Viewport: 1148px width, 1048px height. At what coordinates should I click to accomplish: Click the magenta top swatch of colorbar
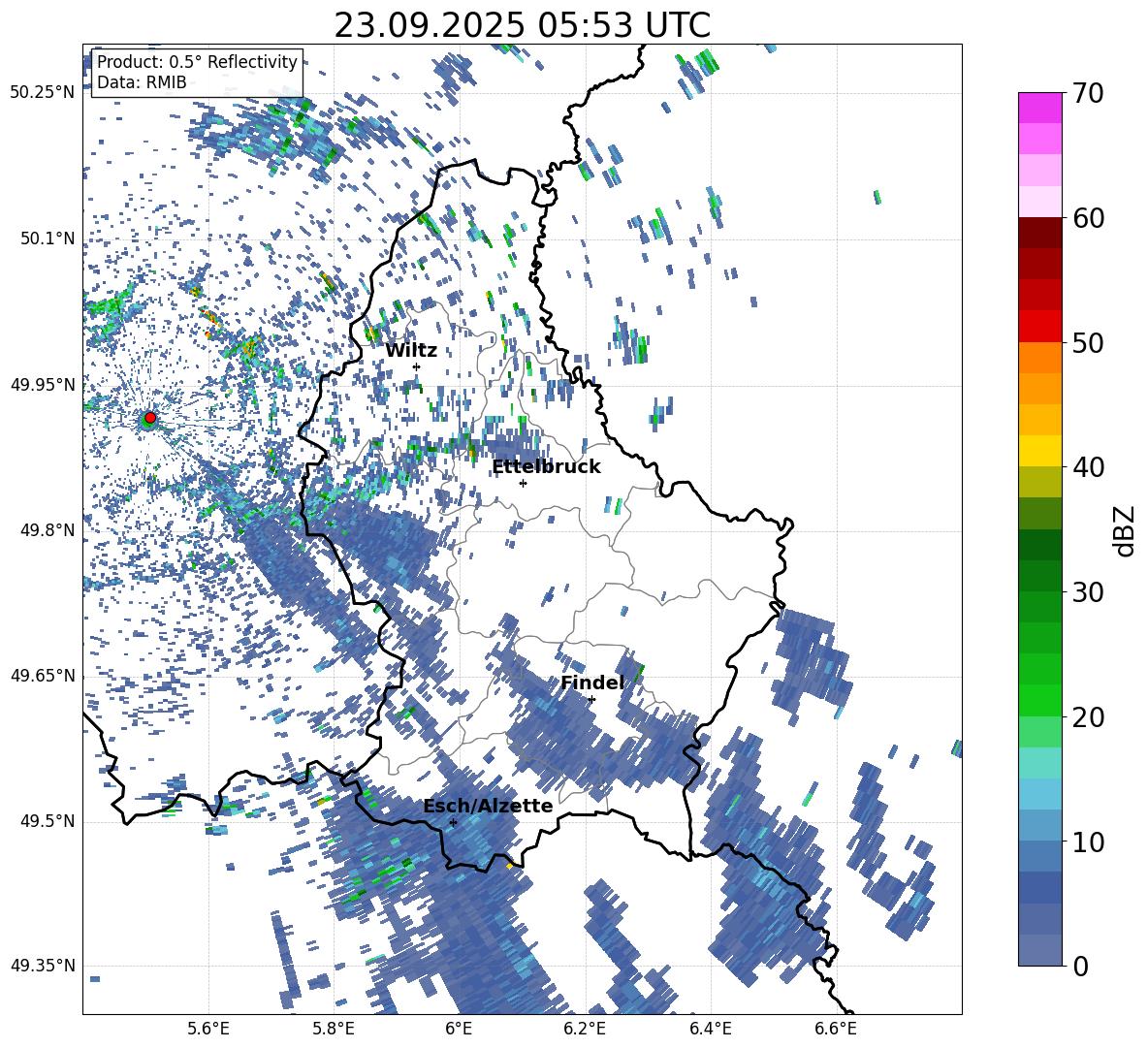click(1039, 108)
